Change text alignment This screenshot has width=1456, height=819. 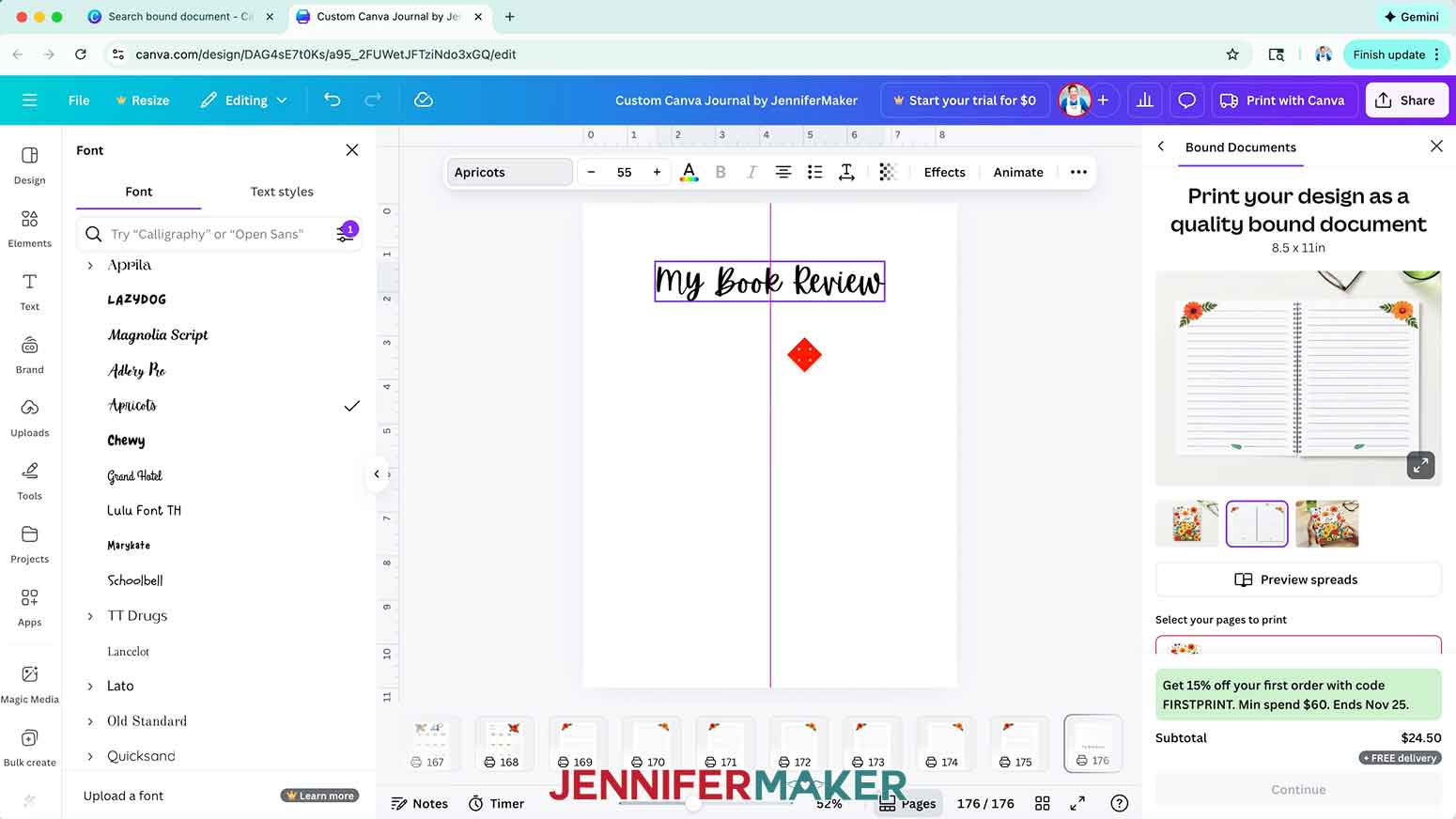coord(782,172)
